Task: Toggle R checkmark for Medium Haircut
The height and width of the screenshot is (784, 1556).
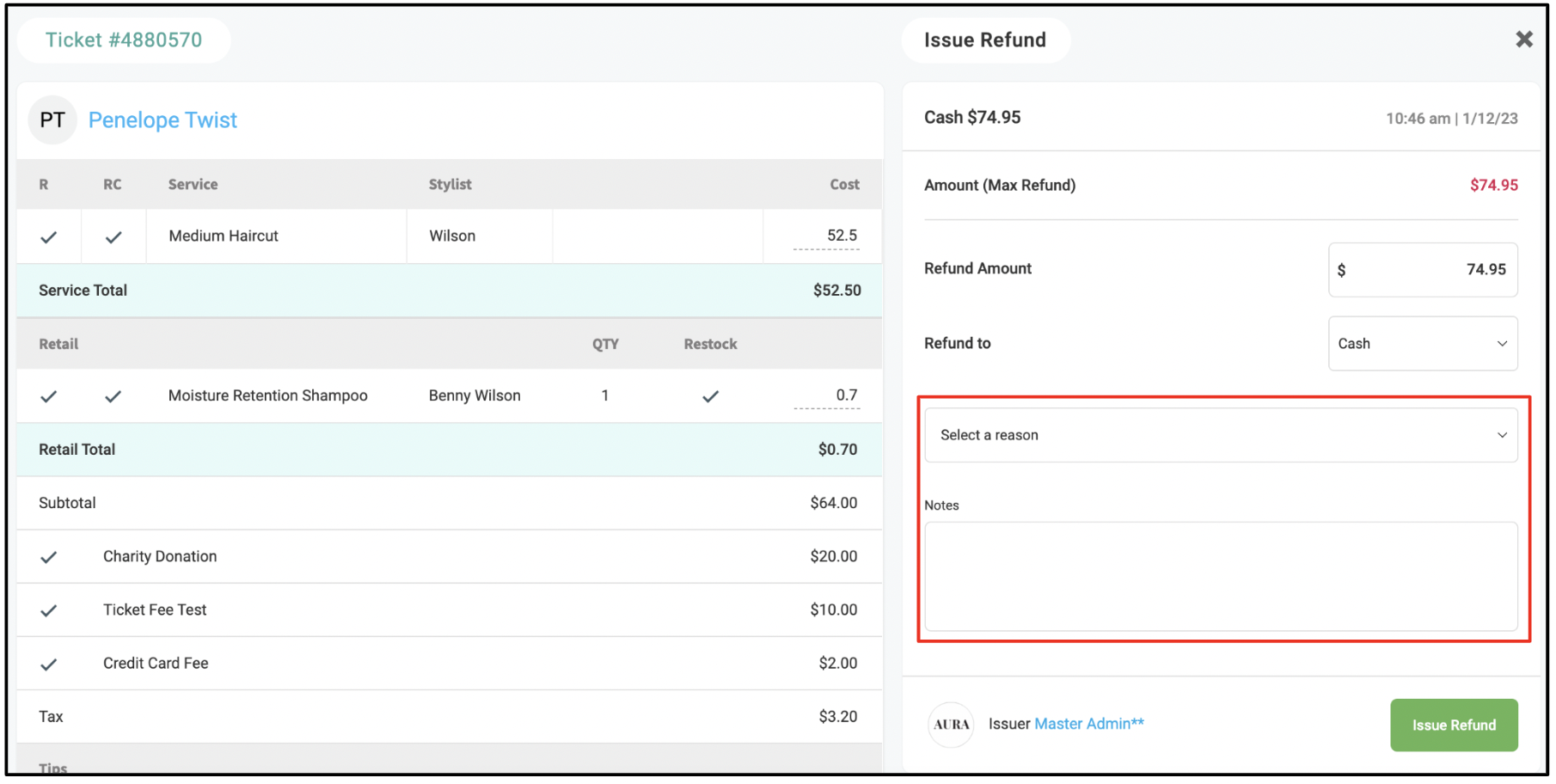Action: 49,237
